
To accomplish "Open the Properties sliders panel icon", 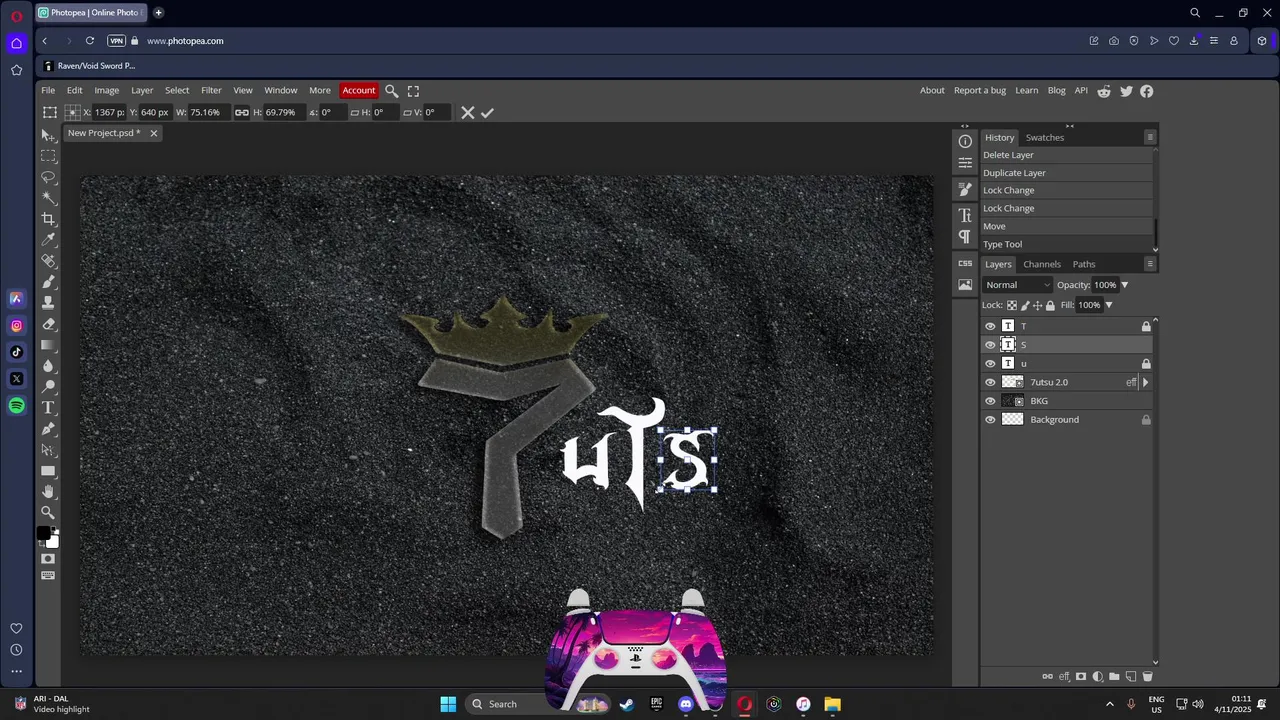I will pyautogui.click(x=965, y=163).
